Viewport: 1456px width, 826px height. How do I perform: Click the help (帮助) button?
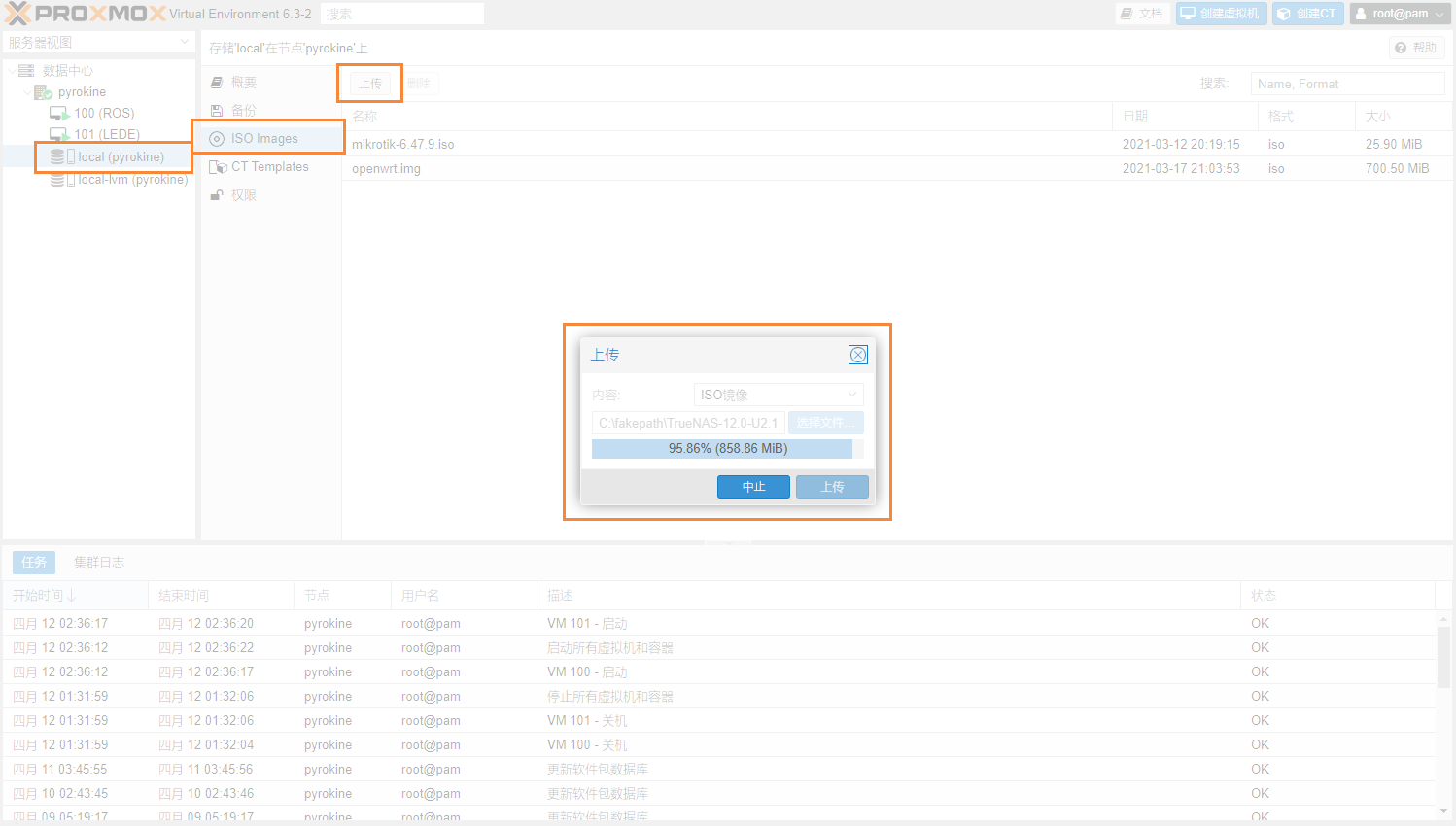point(1416,48)
